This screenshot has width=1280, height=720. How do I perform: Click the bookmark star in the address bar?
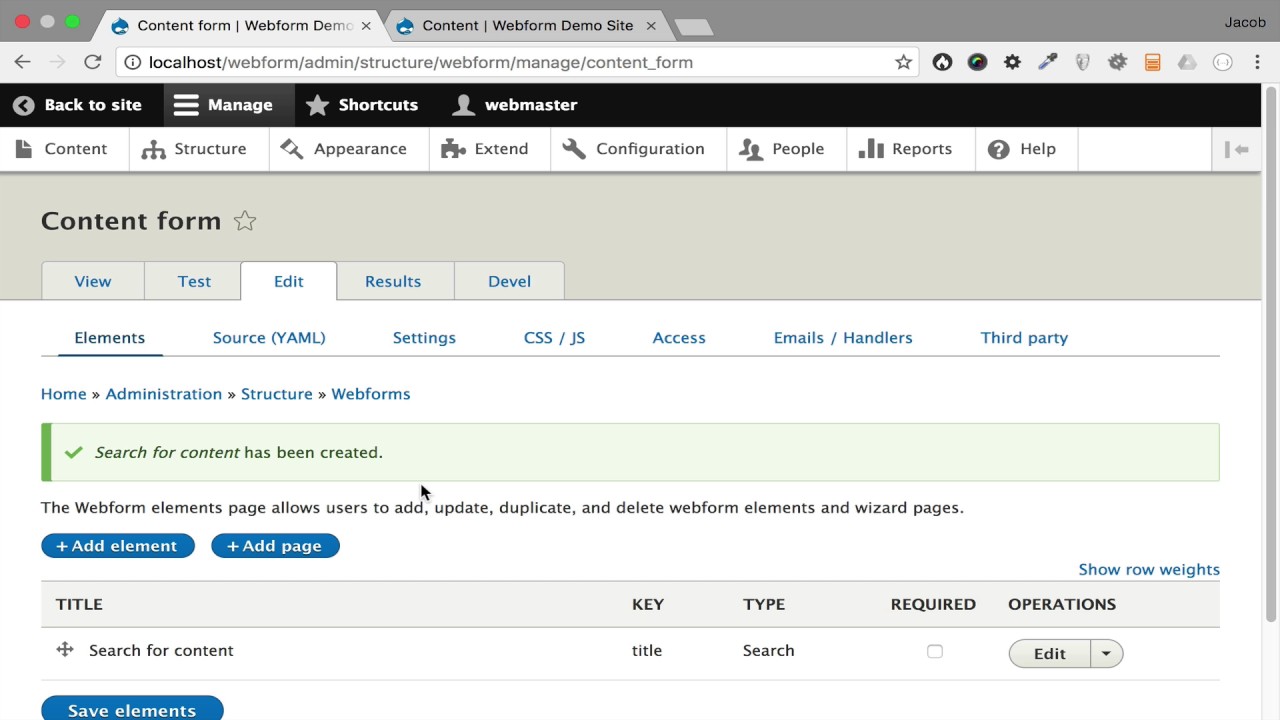tap(903, 62)
